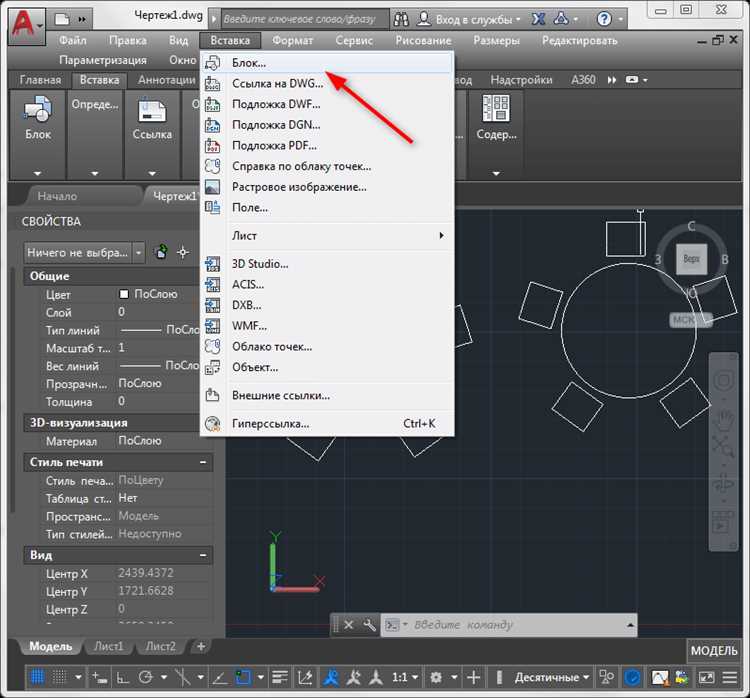Click the keyword search input field
The image size is (750, 698).
point(305,19)
